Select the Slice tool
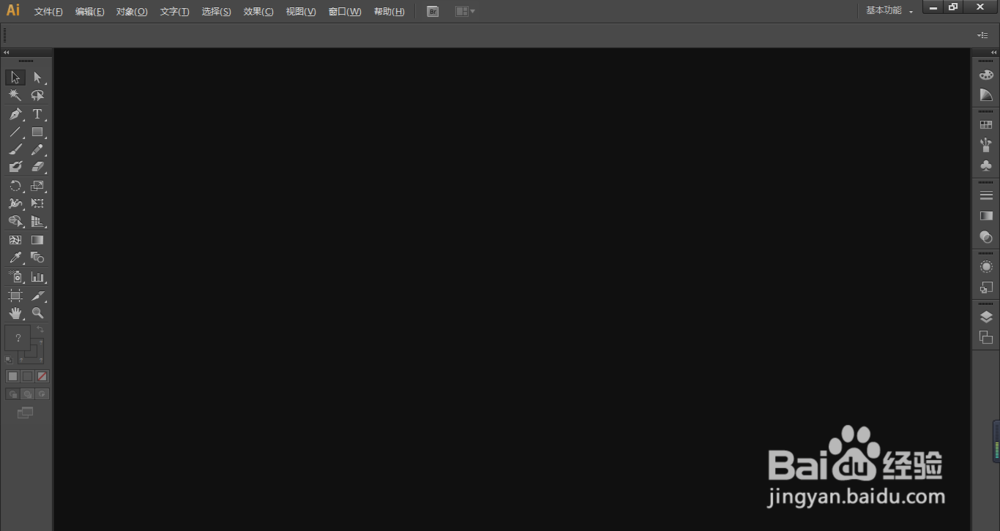Viewport: 1000px width, 531px height. [x=38, y=296]
